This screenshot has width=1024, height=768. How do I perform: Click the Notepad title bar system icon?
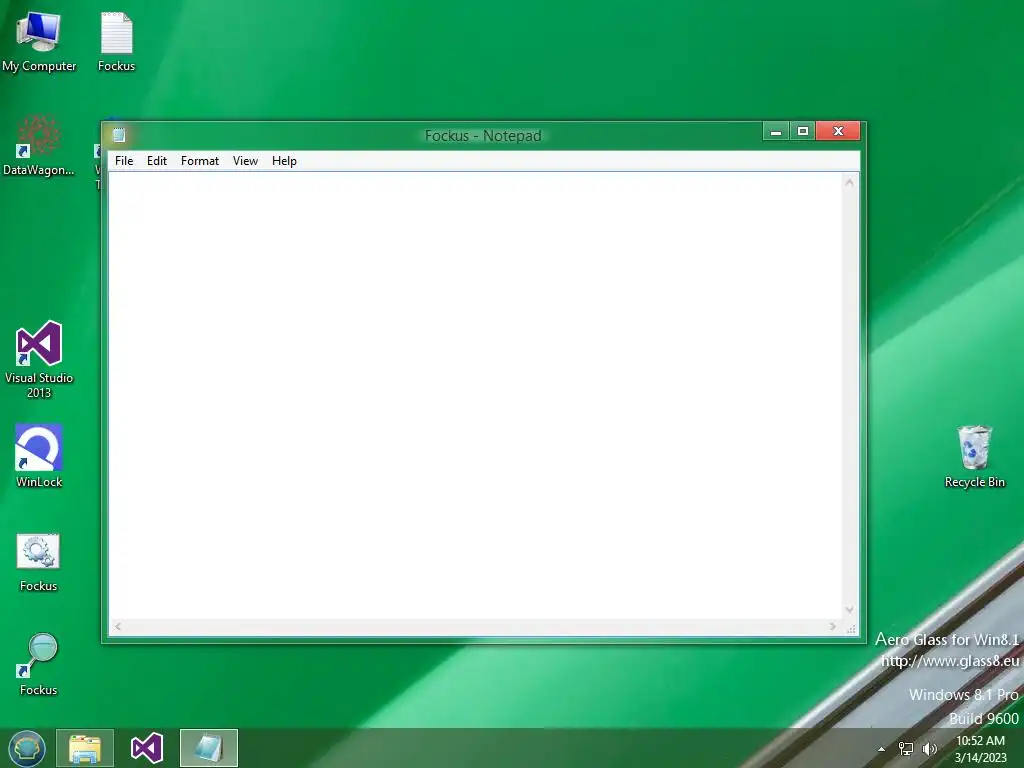(x=119, y=135)
